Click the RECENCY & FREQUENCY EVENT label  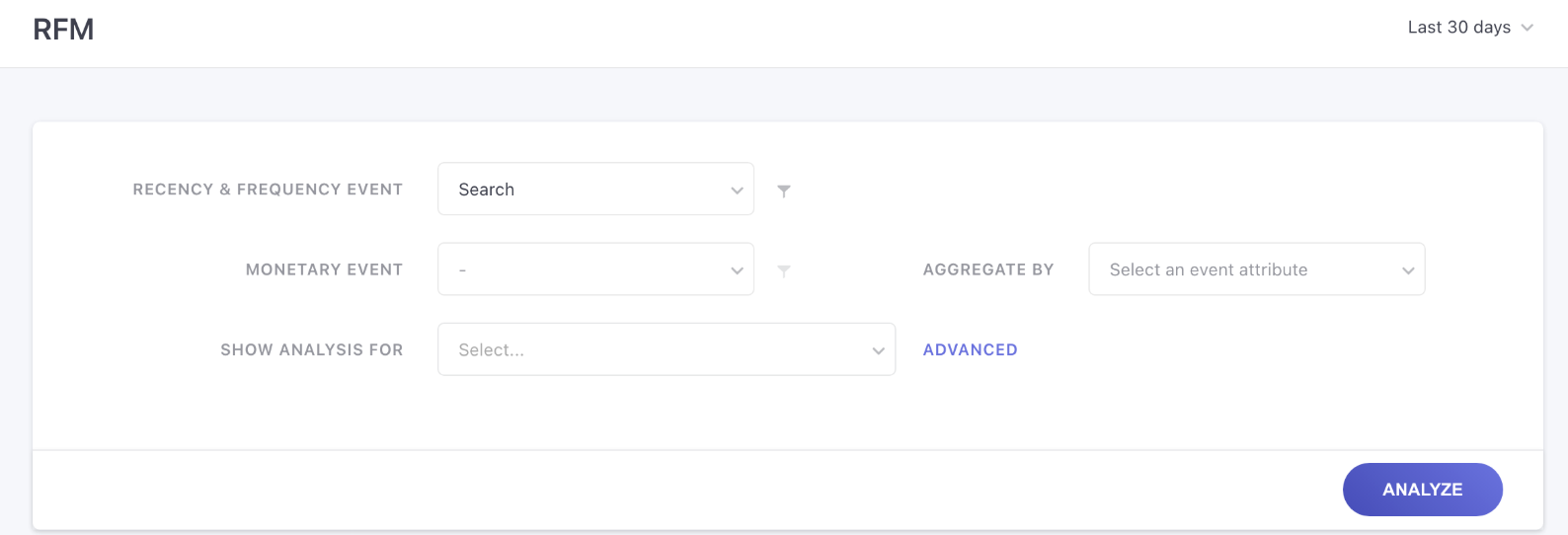(268, 190)
